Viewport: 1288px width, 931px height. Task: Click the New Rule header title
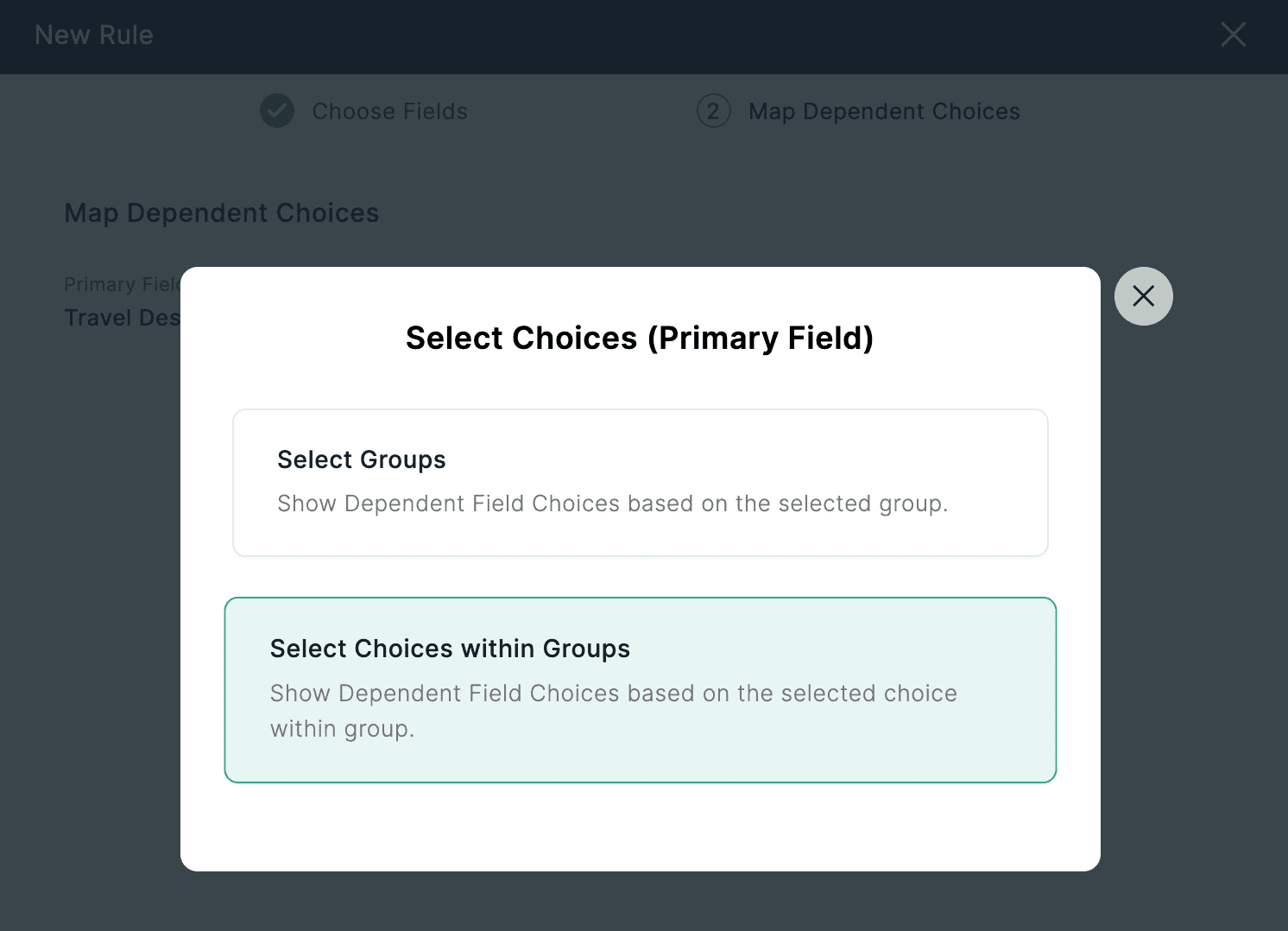tap(94, 35)
